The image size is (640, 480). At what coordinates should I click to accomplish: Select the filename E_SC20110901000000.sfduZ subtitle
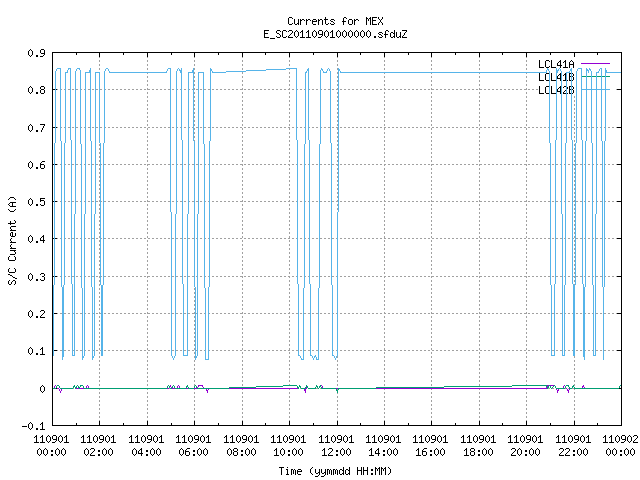[x=335, y=34]
